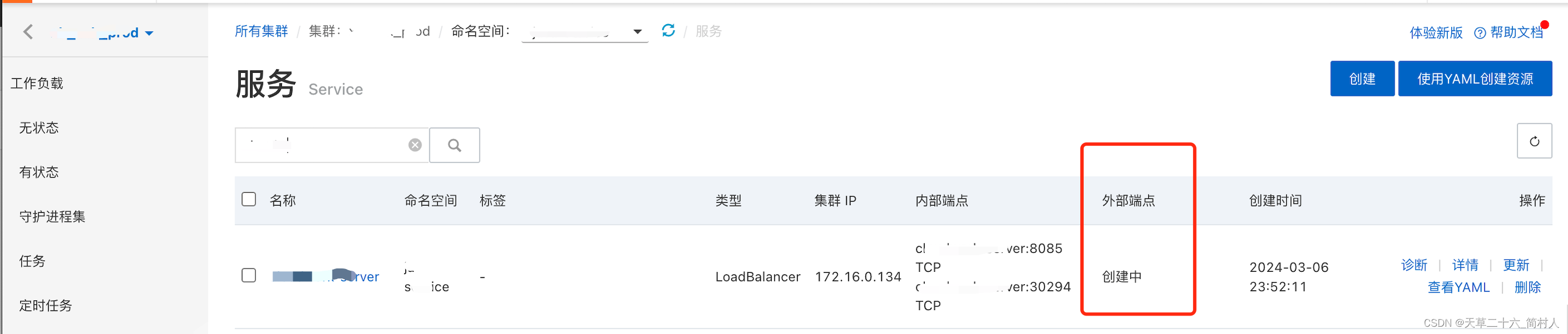Open 定时任务 sidebar item
The height and width of the screenshot is (334, 1568).
[x=45, y=305]
